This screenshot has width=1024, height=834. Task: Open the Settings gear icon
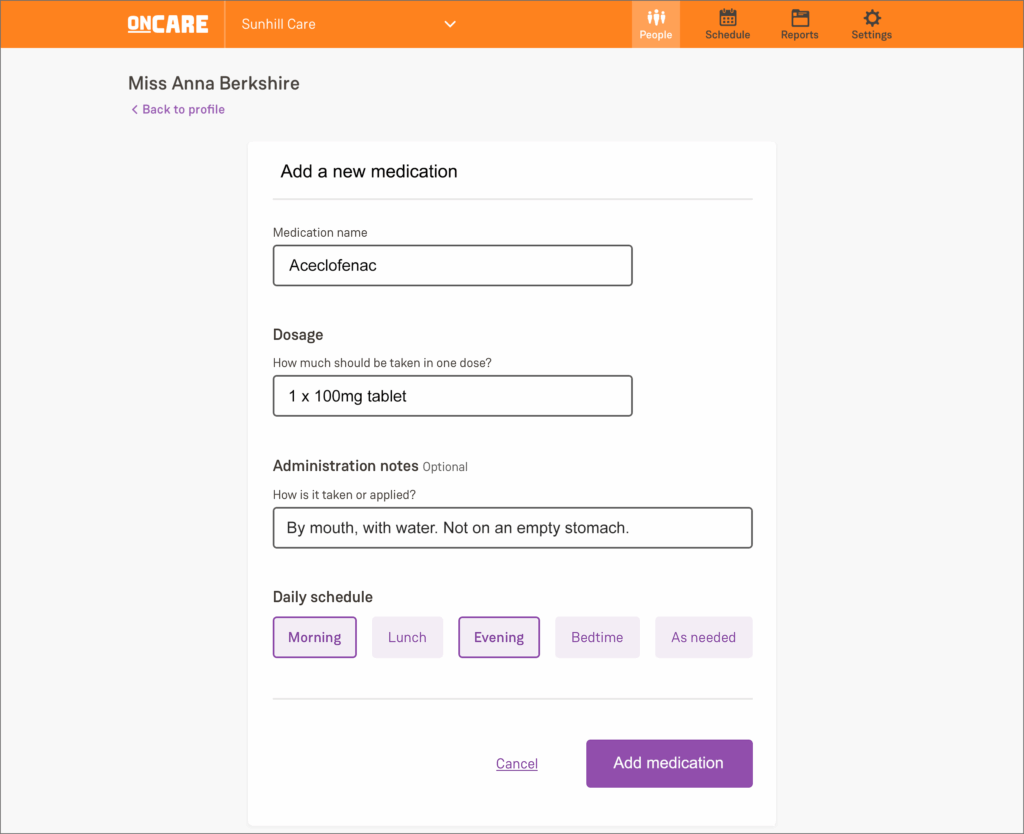click(871, 17)
